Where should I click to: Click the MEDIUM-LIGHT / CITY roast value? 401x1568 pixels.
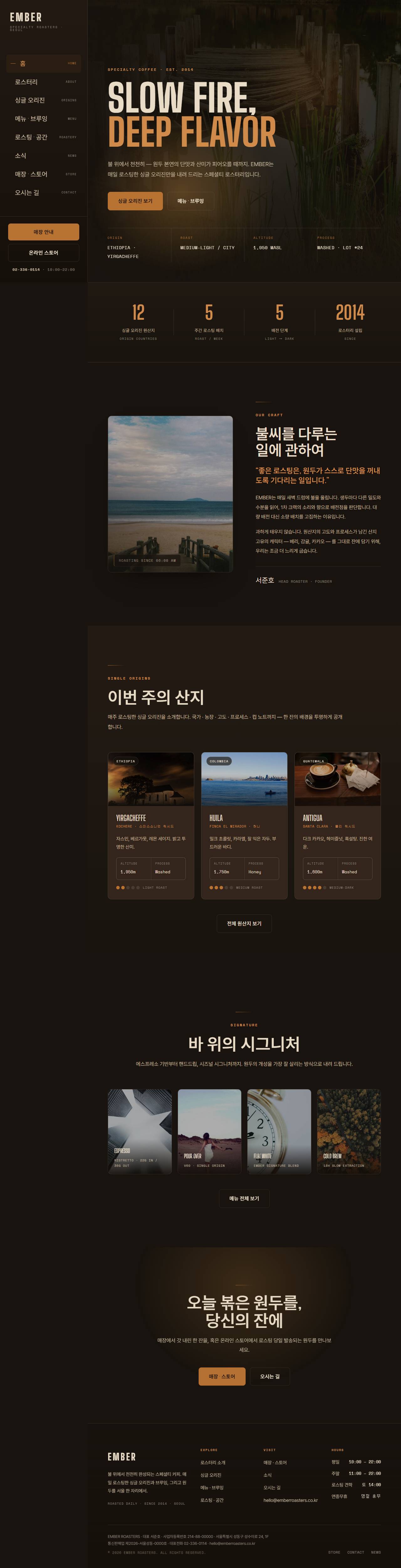(x=207, y=248)
